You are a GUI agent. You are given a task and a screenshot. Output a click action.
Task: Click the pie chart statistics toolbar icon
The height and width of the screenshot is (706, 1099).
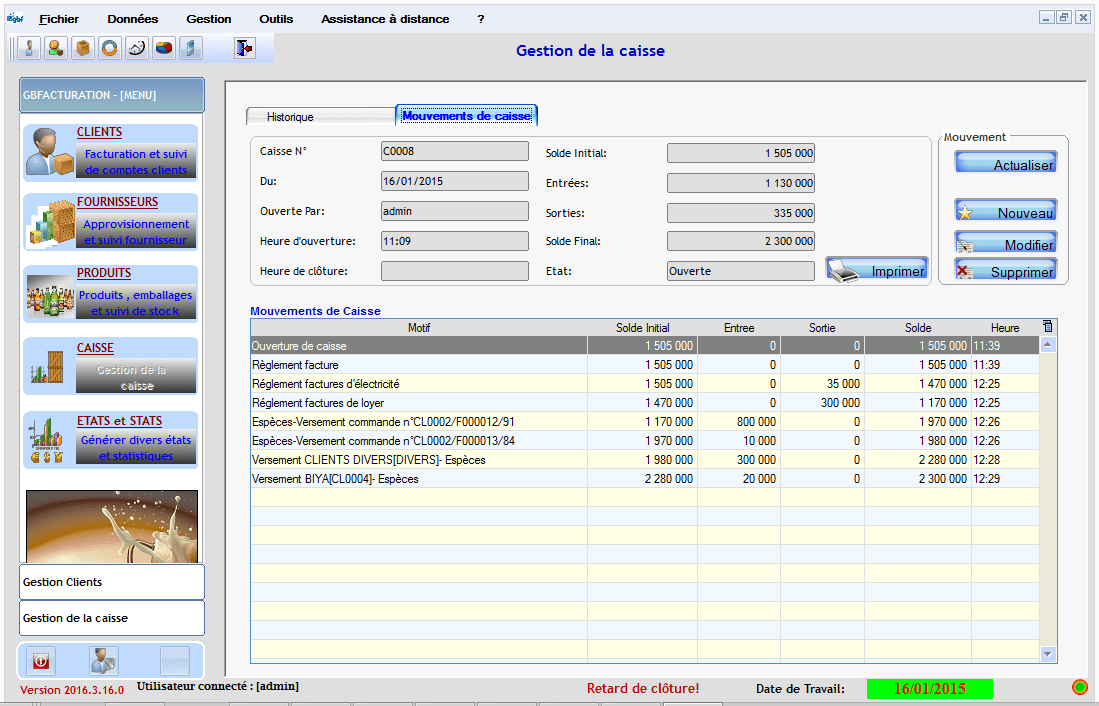163,48
